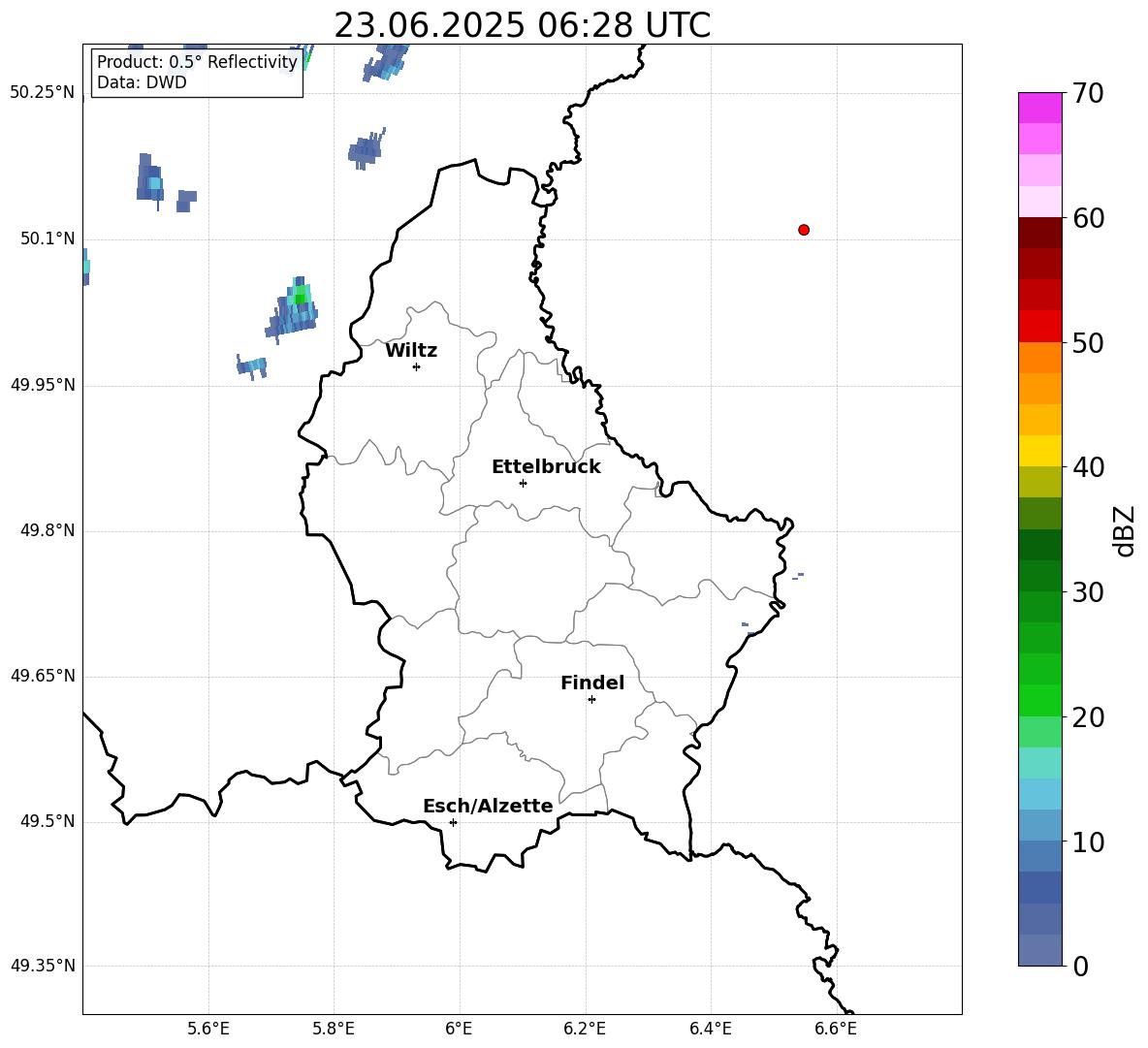Click the longitude label 6°E
This screenshot has width=1148, height=1048.
click(x=459, y=1029)
